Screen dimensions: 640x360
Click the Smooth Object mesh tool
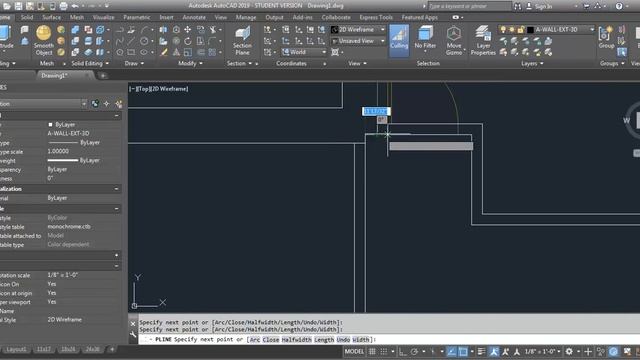pos(43,40)
